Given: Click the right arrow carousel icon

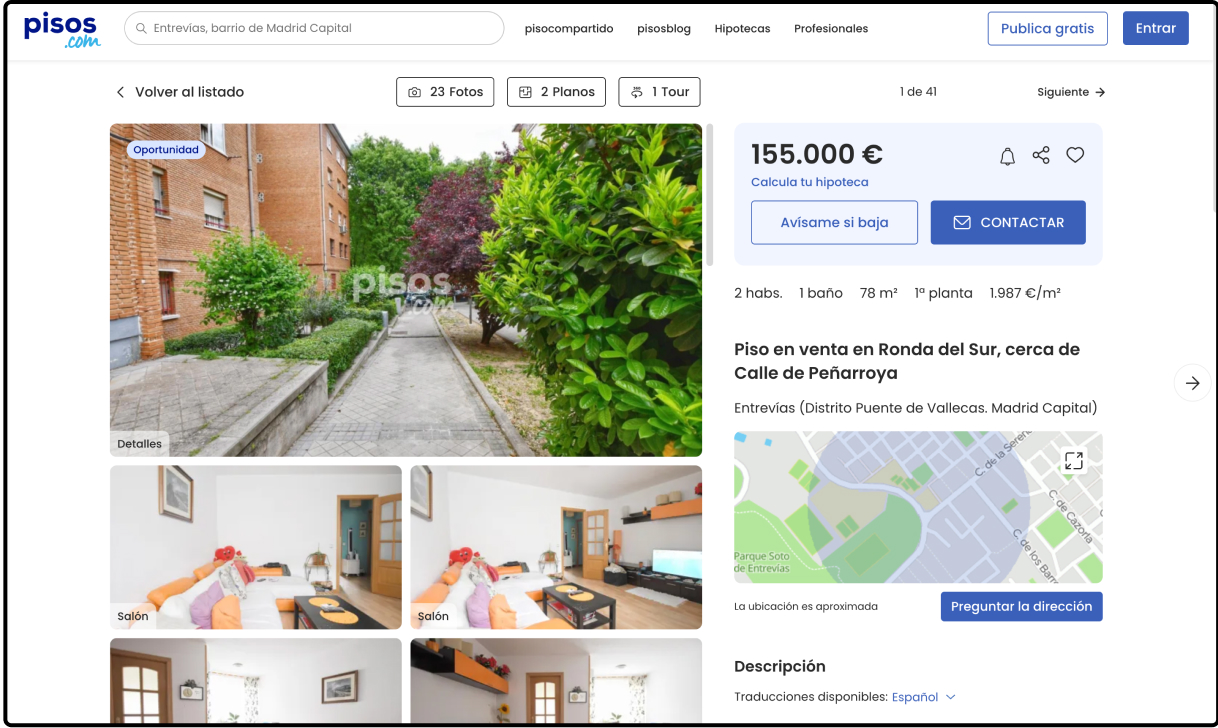Looking at the screenshot, I should pyautogui.click(x=1192, y=383).
